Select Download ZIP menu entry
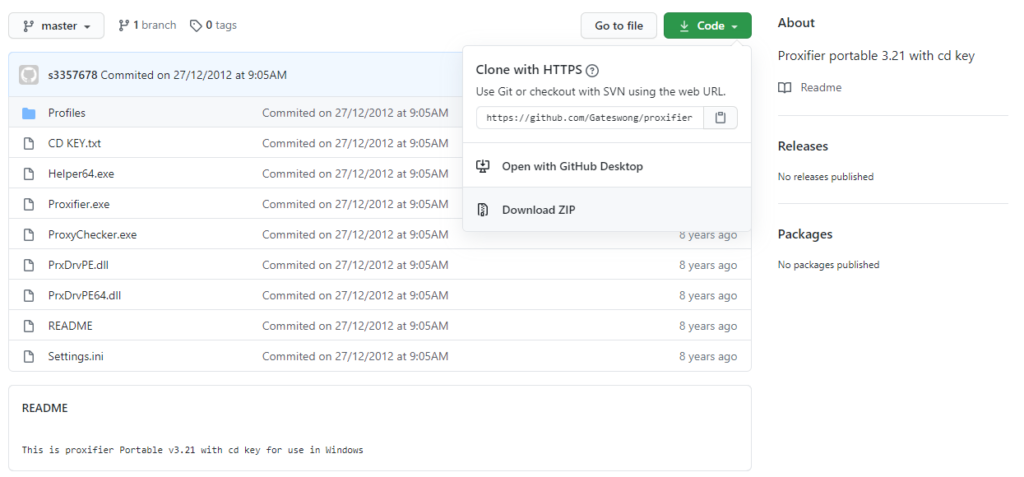The height and width of the screenshot is (477, 1024). tap(538, 210)
